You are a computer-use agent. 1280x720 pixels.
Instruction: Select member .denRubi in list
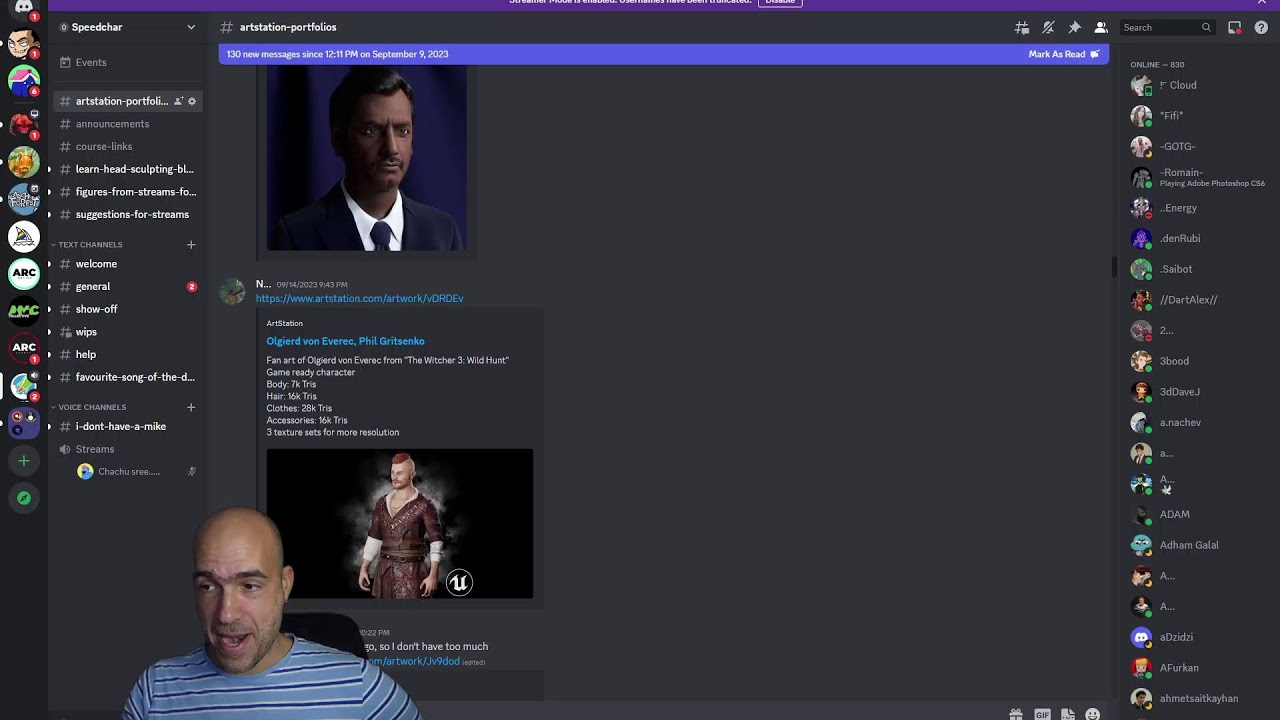tap(1195, 239)
